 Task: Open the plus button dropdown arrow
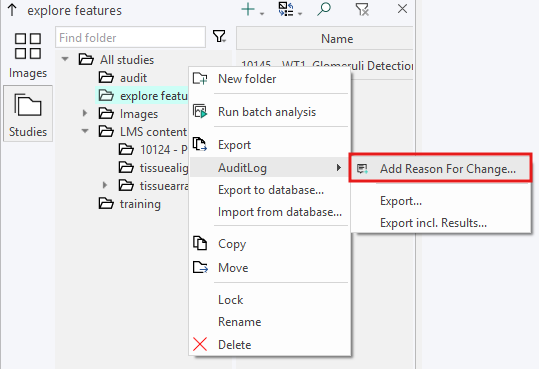262,14
